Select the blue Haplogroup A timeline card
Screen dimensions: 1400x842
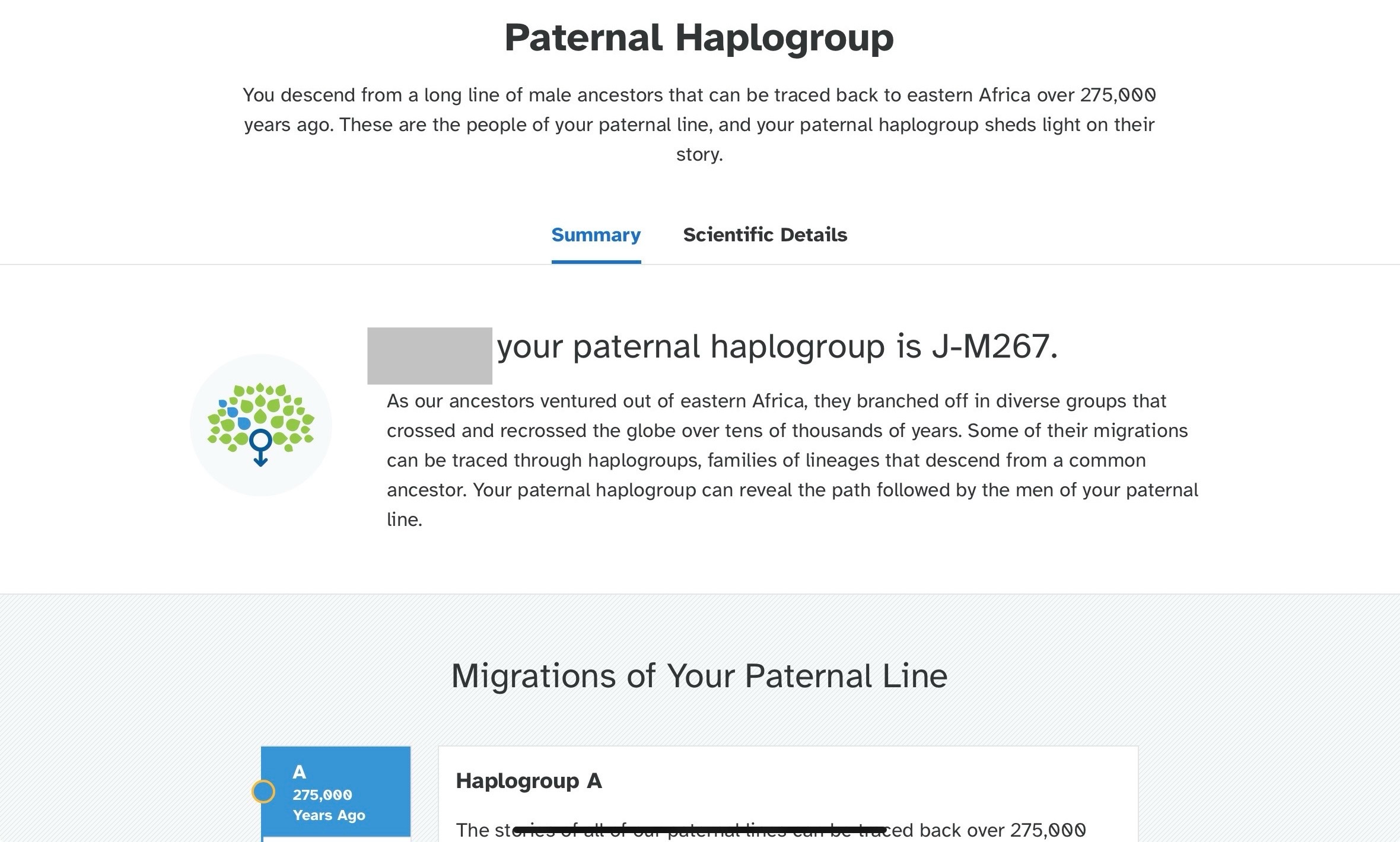336,792
